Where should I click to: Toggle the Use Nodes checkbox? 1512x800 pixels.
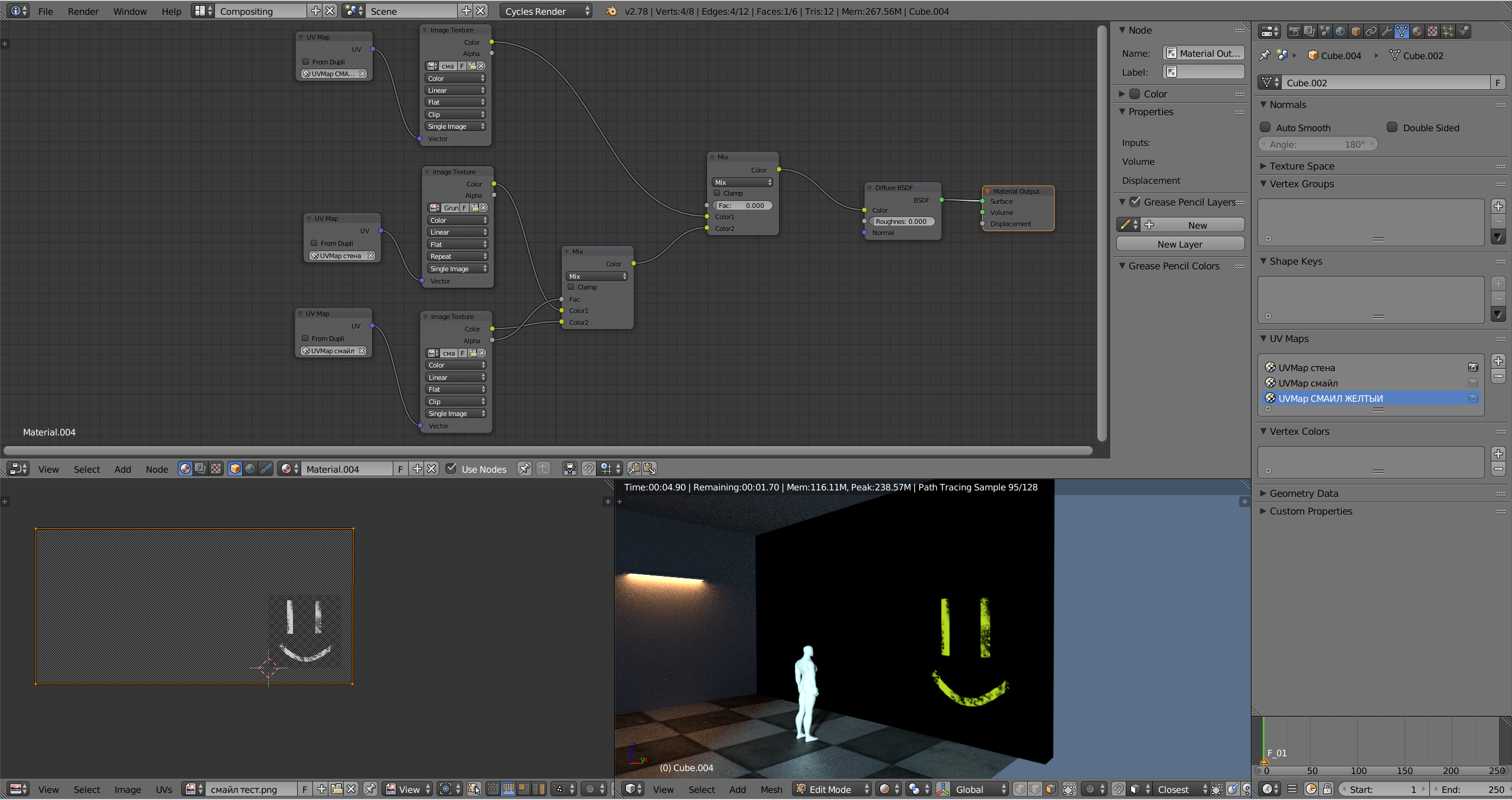[x=451, y=469]
